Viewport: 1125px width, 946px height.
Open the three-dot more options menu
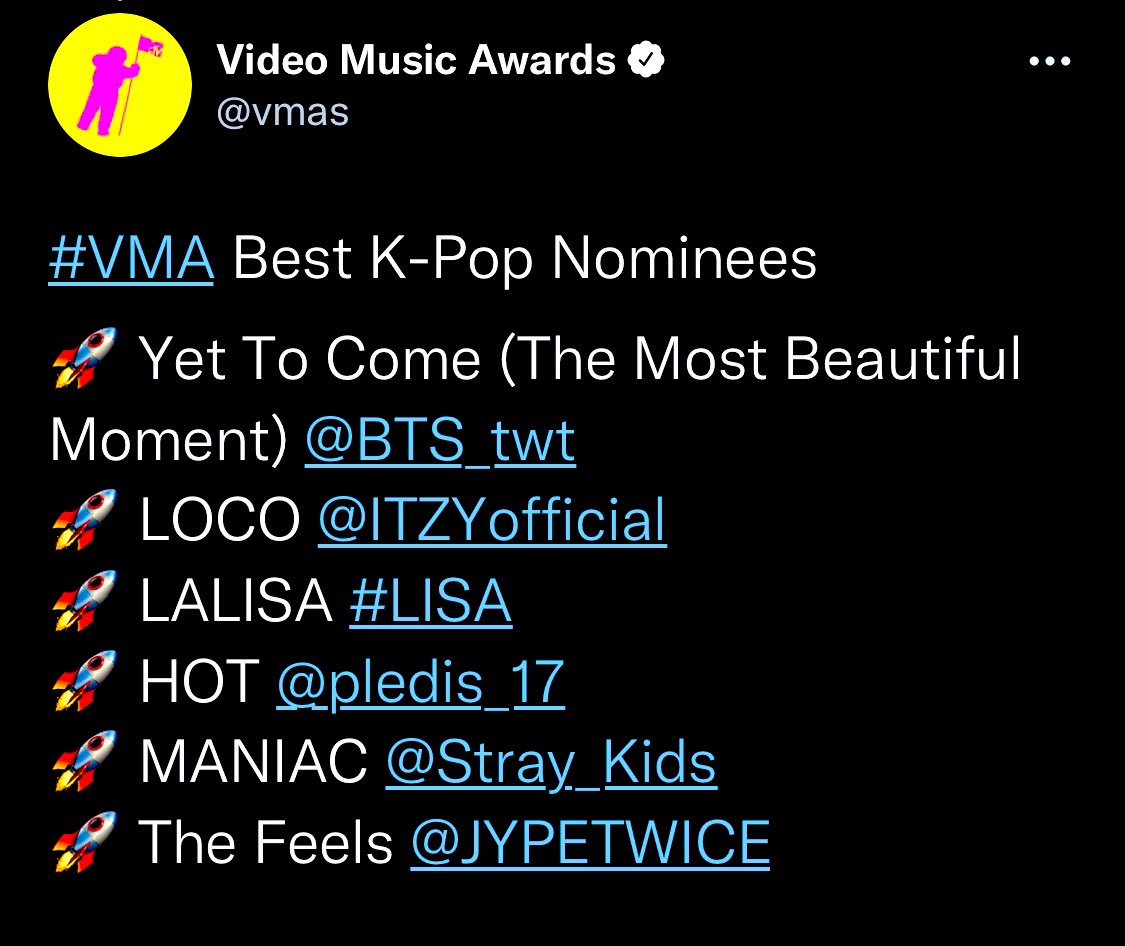[x=1050, y=61]
